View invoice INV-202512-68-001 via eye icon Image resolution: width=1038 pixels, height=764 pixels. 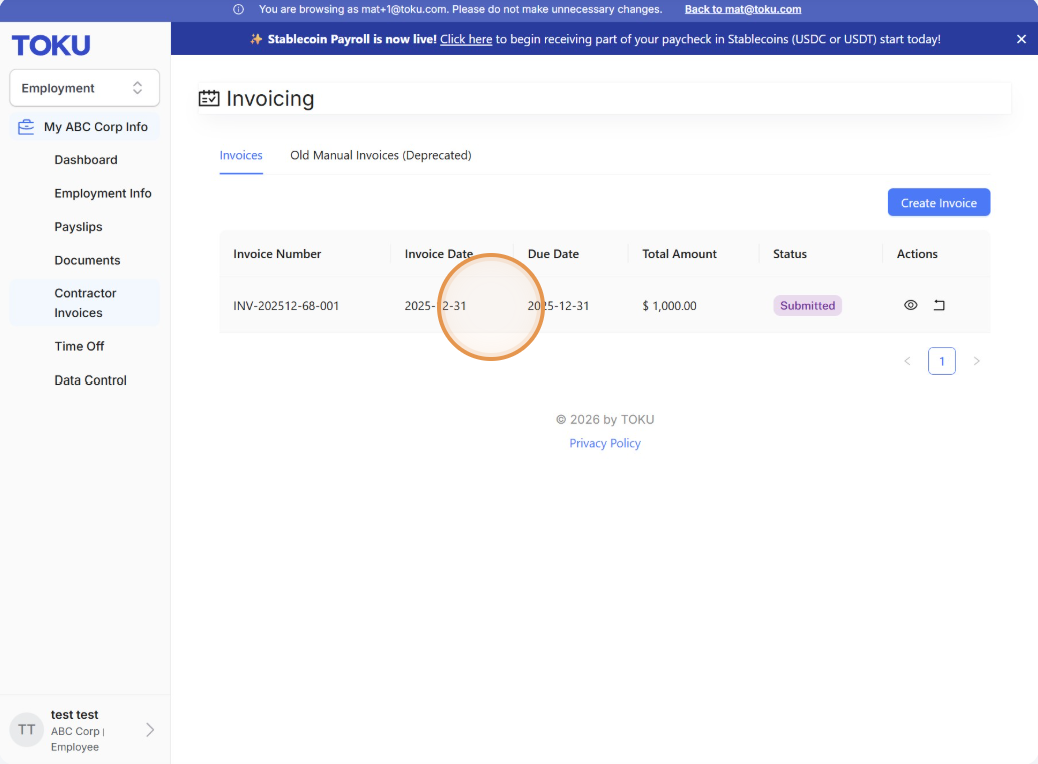tap(910, 305)
